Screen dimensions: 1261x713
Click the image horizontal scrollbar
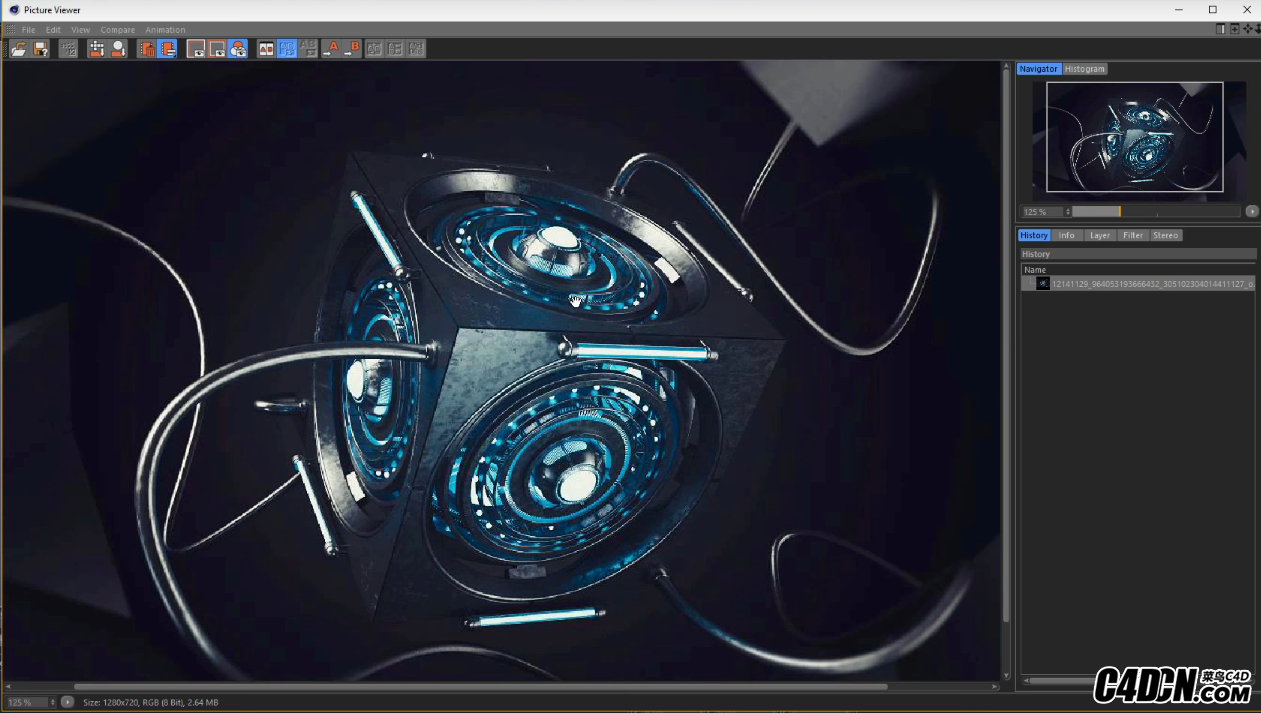click(x=480, y=687)
